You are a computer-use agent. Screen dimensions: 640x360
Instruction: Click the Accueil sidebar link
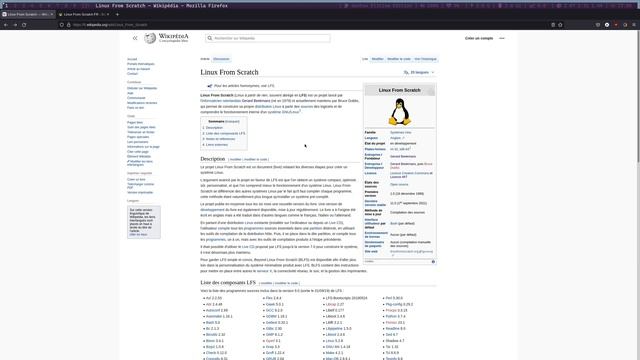pos(132,59)
